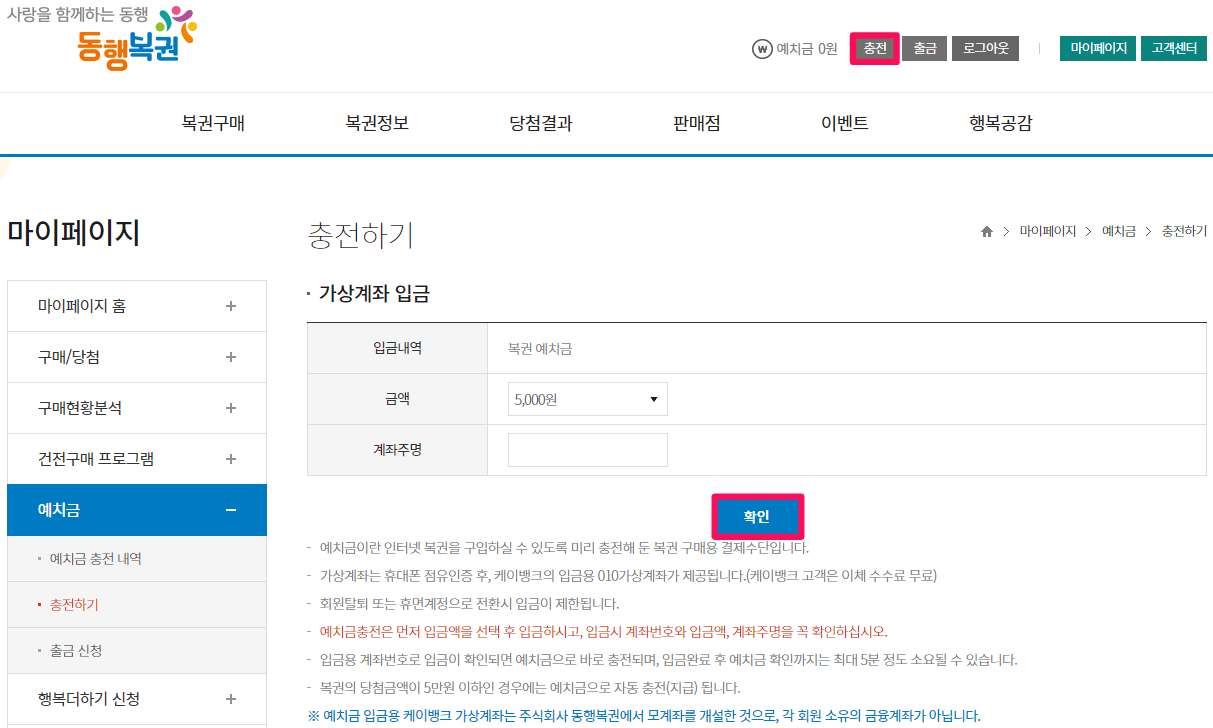1213x728 pixels.
Task: Click the won coin icon beside 예치금
Action: [x=762, y=48]
